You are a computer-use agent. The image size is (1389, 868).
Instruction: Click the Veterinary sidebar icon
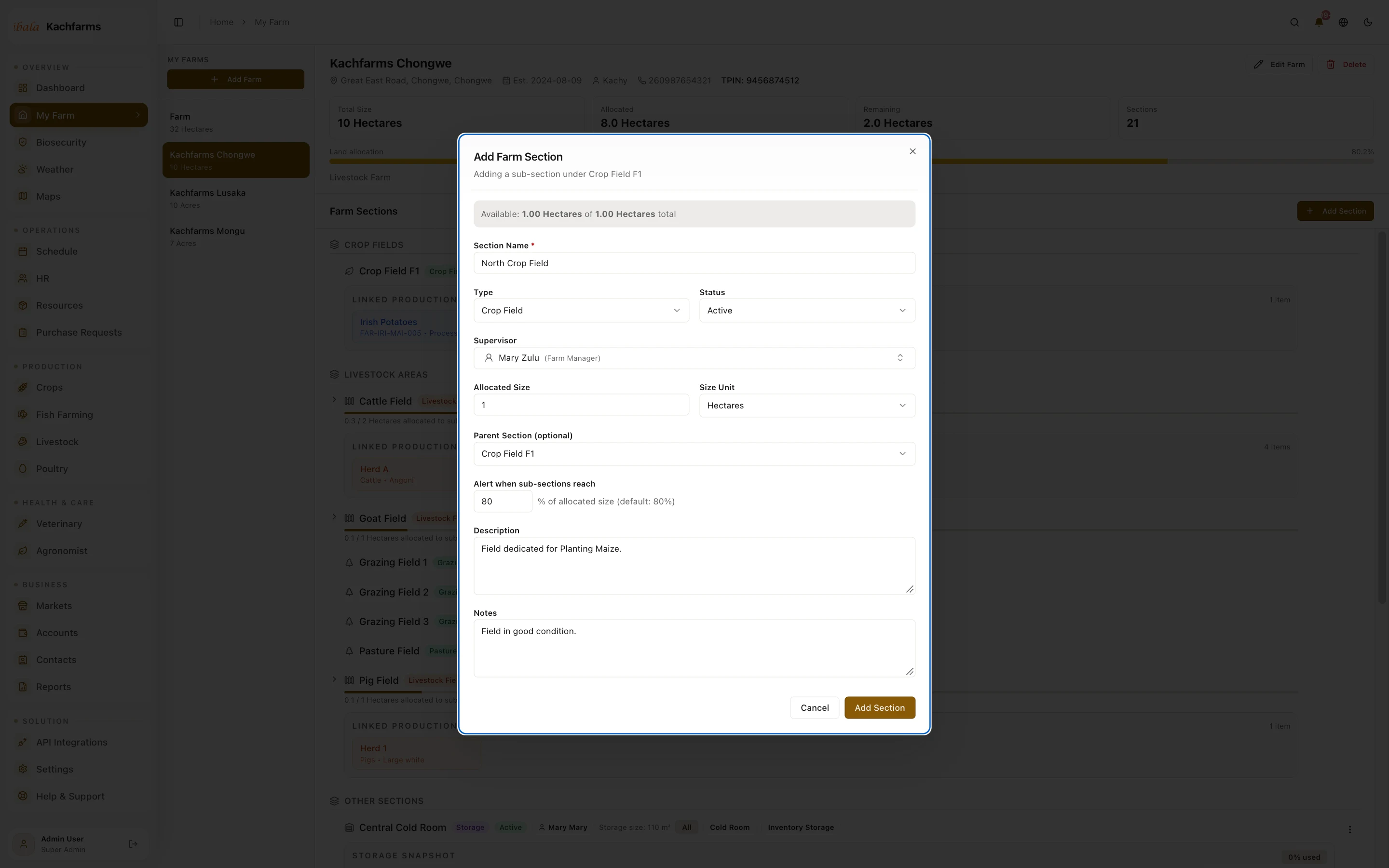pos(23,524)
